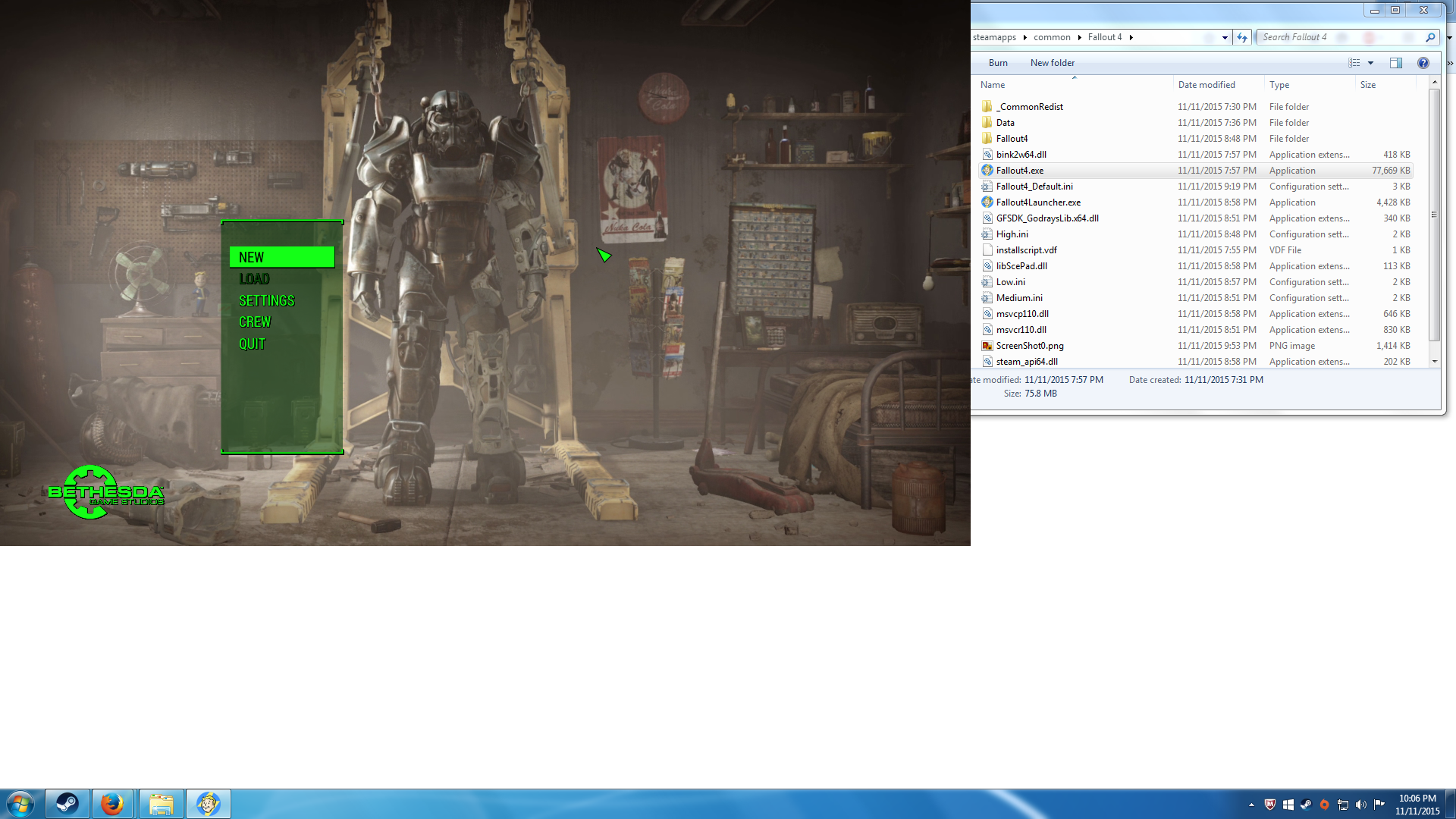Click the Get Windows 10 tray icon
Viewport: 1456px width, 819px height.
click(x=1288, y=805)
